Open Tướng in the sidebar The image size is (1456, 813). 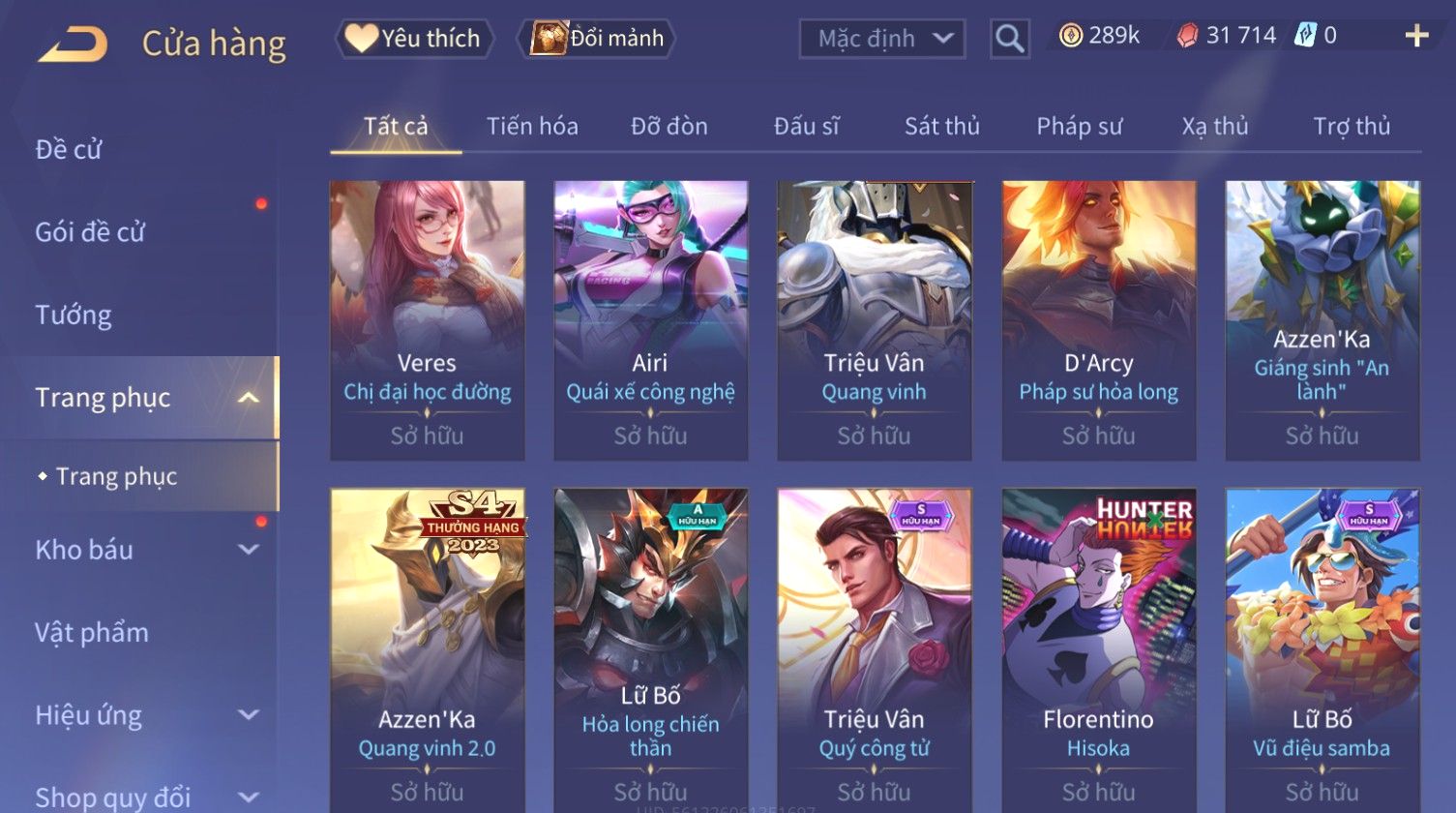(74, 316)
